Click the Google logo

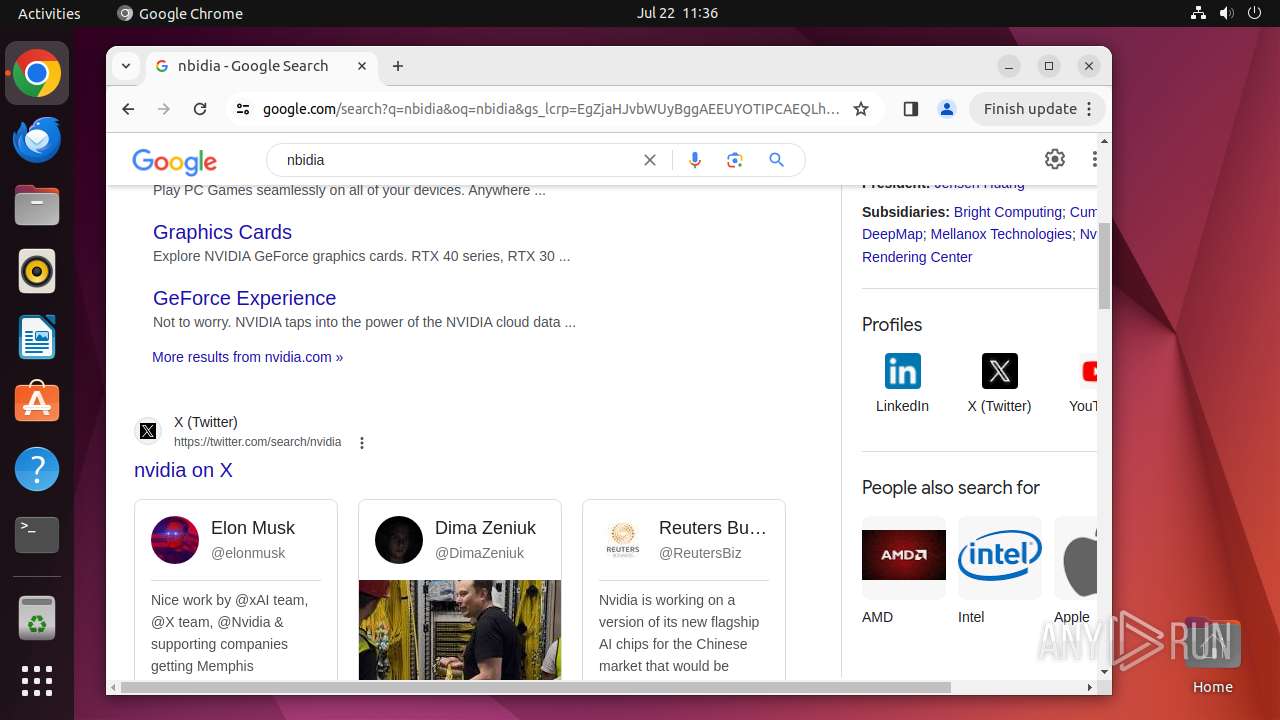[x=174, y=161]
